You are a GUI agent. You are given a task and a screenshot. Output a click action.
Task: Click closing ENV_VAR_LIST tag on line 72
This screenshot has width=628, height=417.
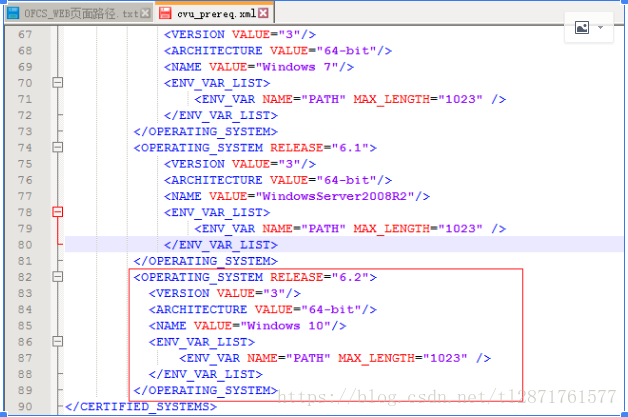(221, 115)
